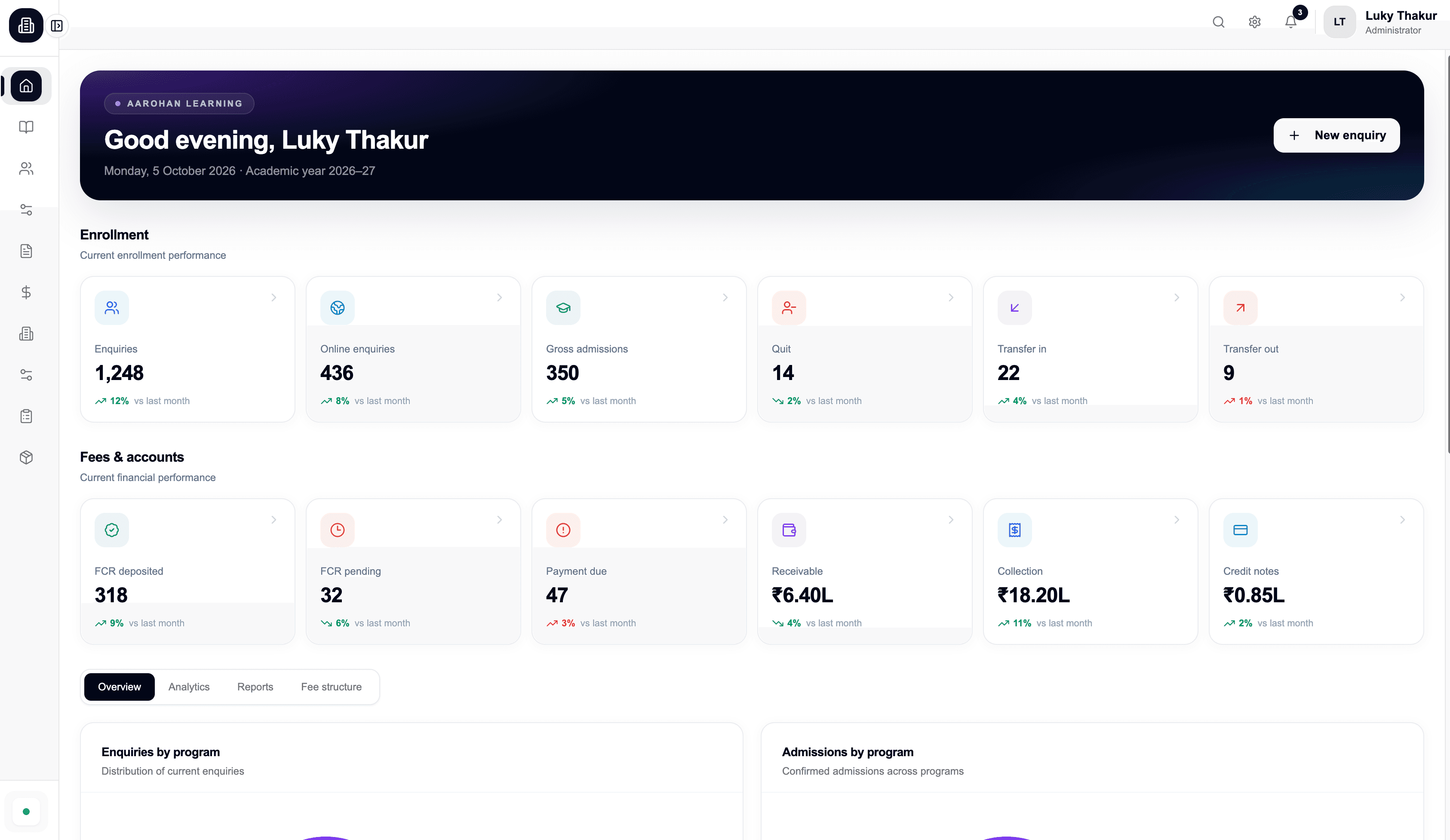This screenshot has width=1450, height=840.
Task: Open the package box sidebar icon
Action: click(x=26, y=457)
